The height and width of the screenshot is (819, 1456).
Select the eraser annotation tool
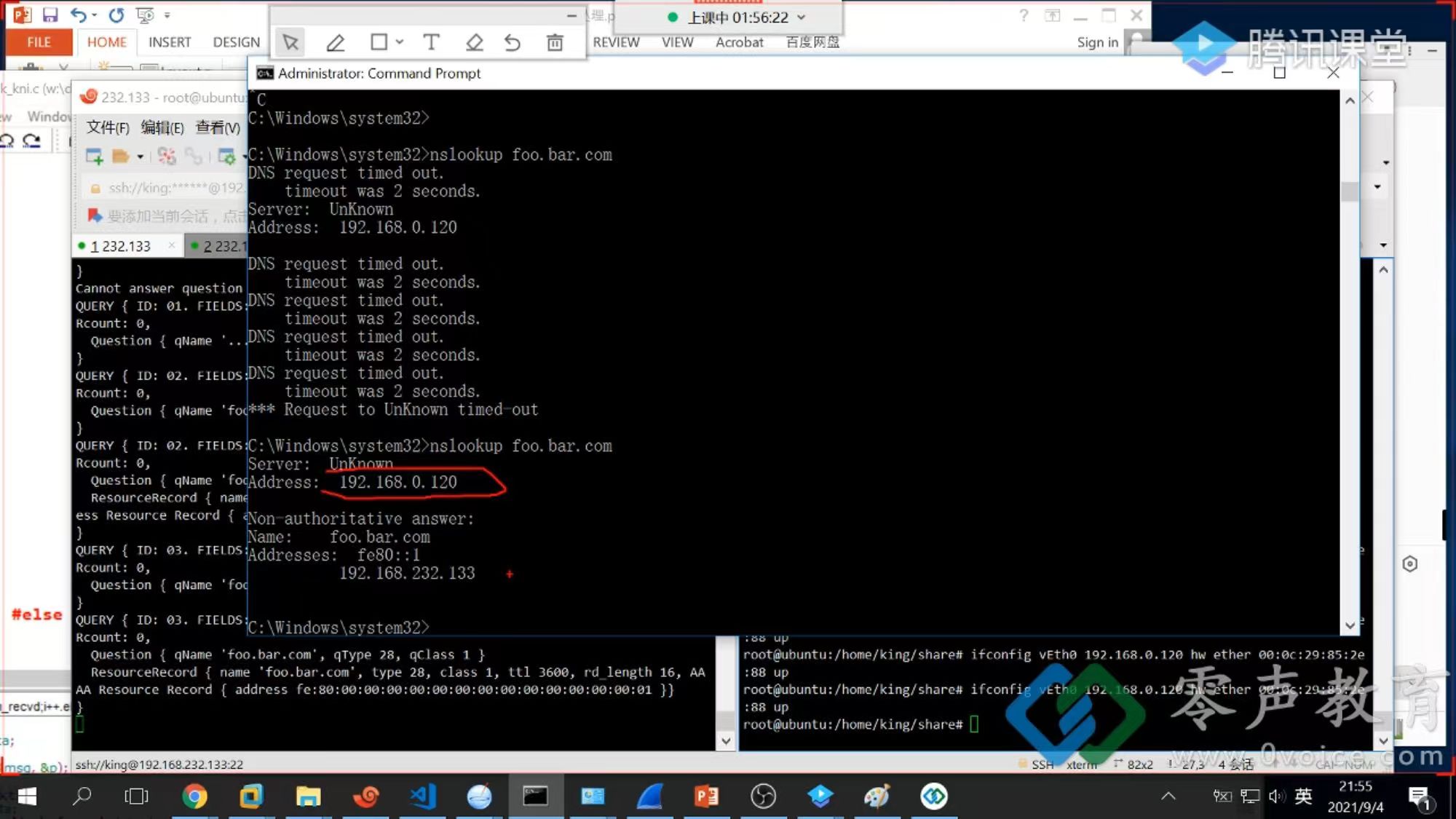click(x=474, y=42)
